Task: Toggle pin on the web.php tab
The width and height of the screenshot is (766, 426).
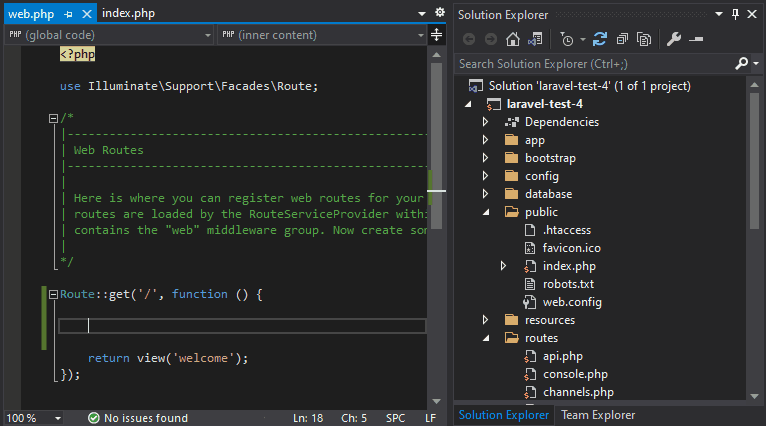Action: pyautogui.click(x=68, y=15)
